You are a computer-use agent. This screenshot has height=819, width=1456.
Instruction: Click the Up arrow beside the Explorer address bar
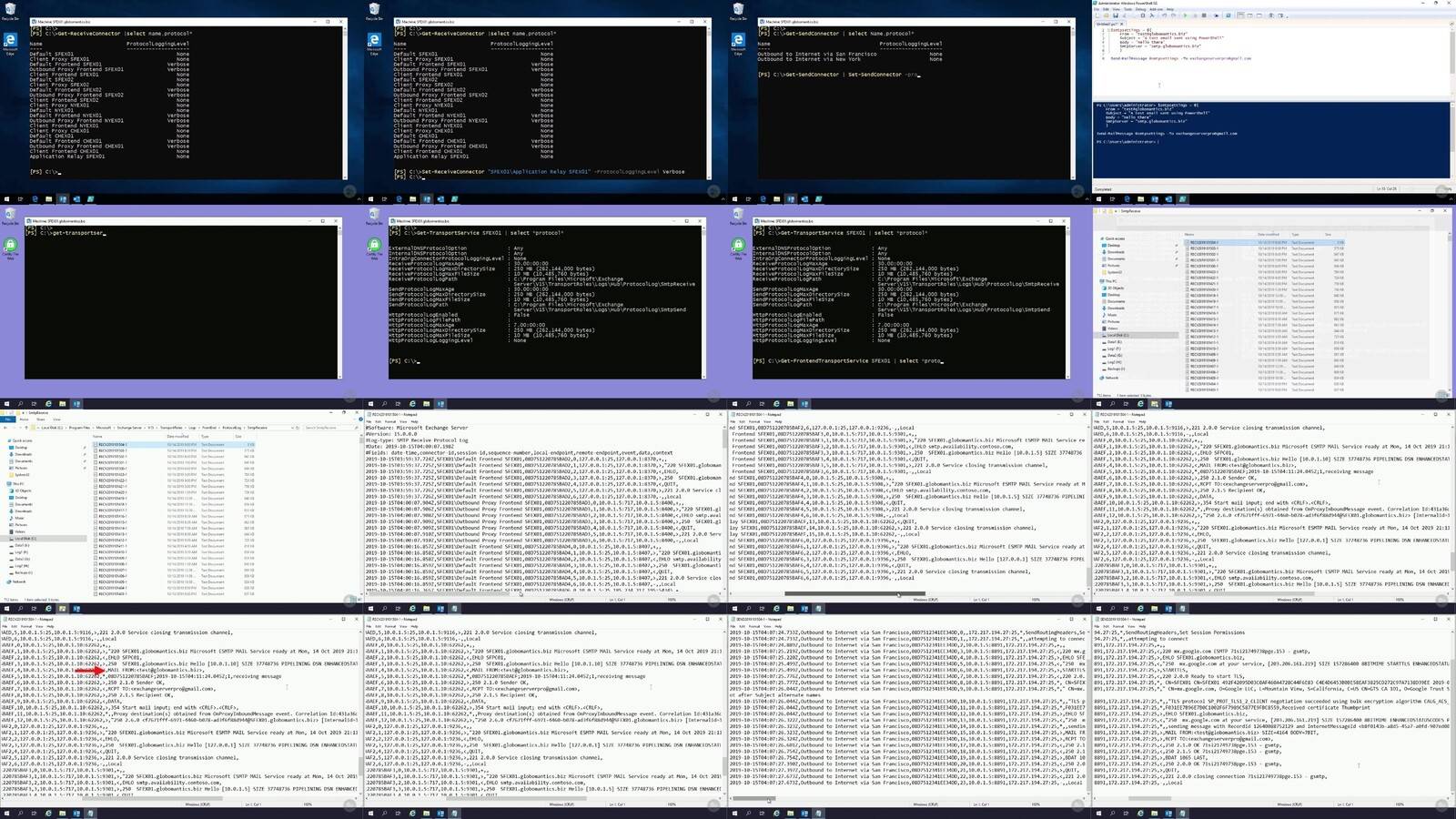click(x=25, y=427)
